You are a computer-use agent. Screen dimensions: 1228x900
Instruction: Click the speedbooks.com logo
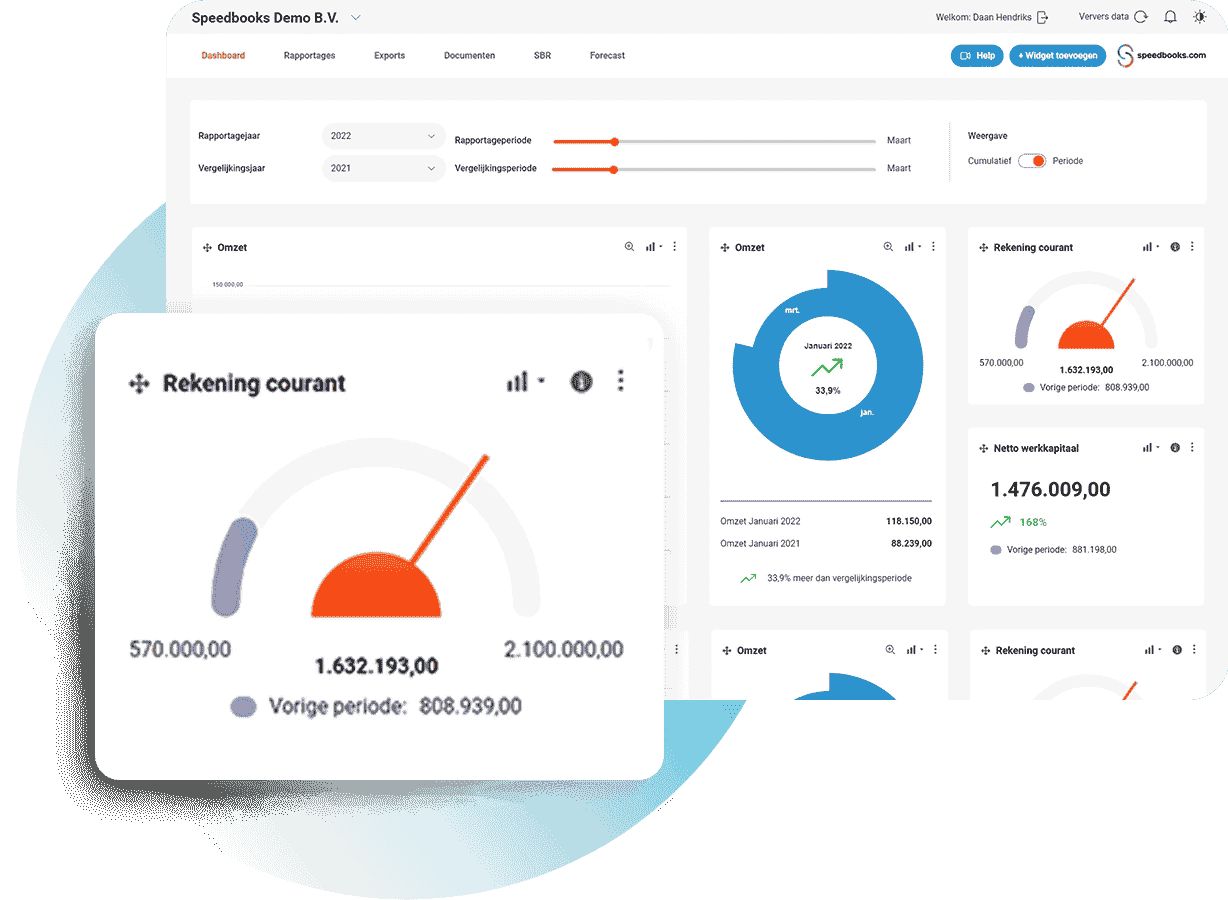coord(1162,56)
